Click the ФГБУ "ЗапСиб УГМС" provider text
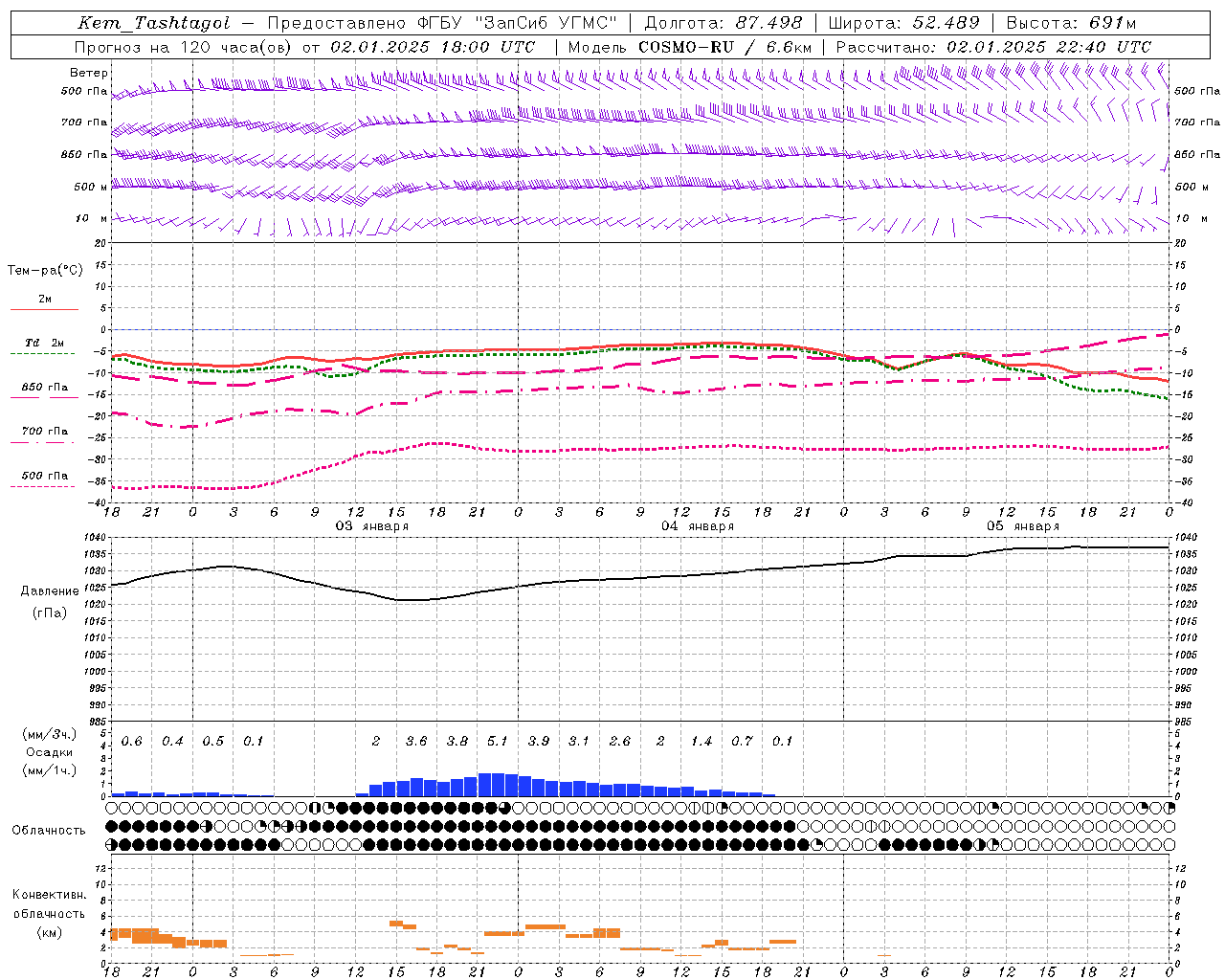This screenshot has width=1225, height=980. click(x=517, y=23)
